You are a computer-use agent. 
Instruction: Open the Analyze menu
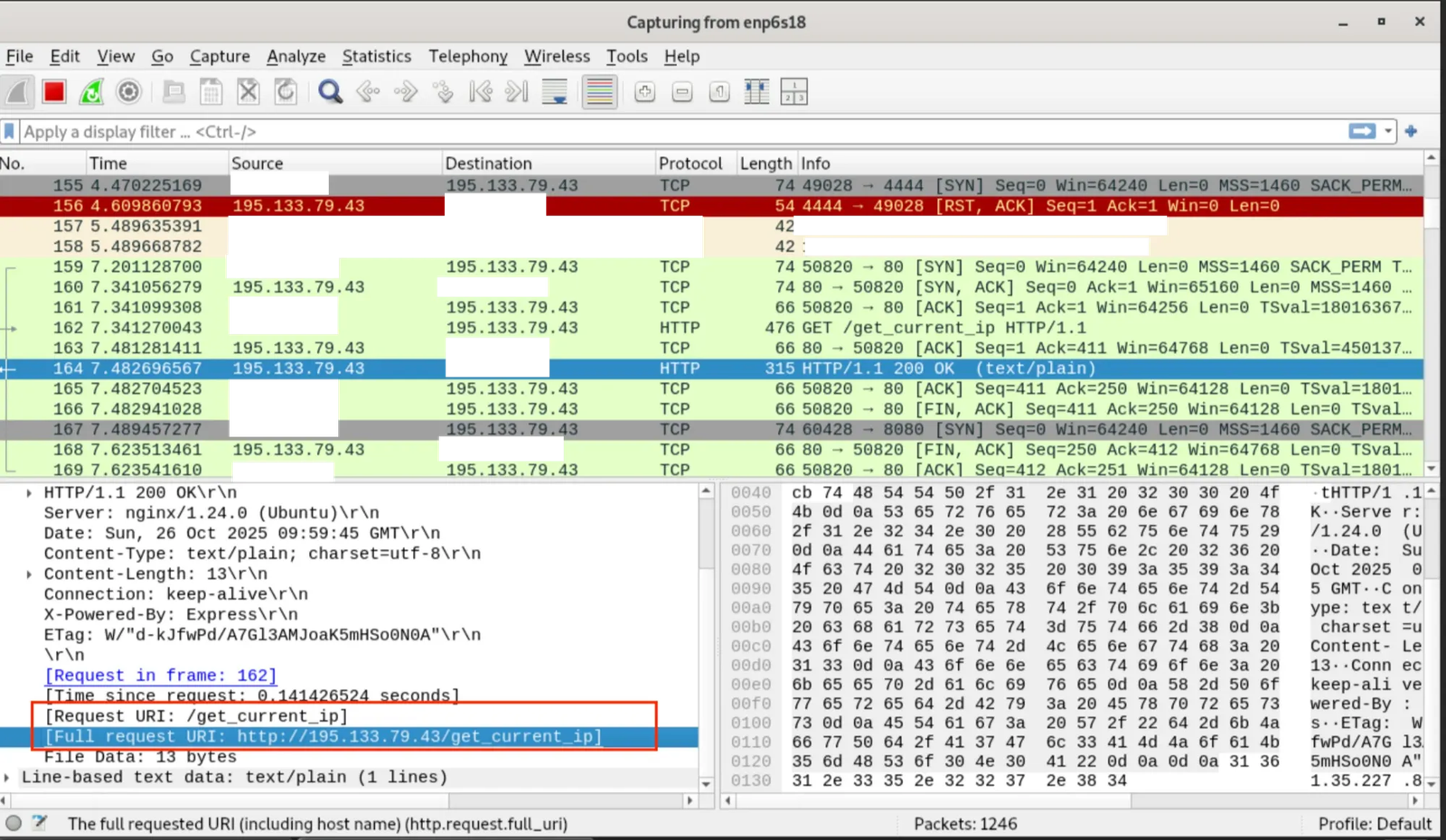pos(296,56)
